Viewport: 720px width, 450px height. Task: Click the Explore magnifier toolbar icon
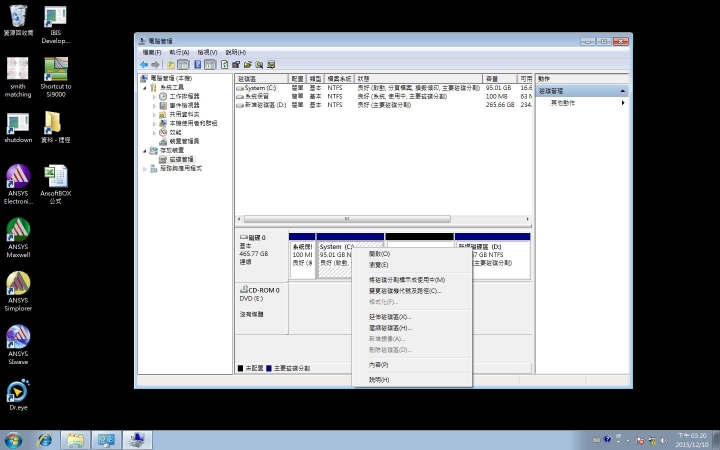259,65
